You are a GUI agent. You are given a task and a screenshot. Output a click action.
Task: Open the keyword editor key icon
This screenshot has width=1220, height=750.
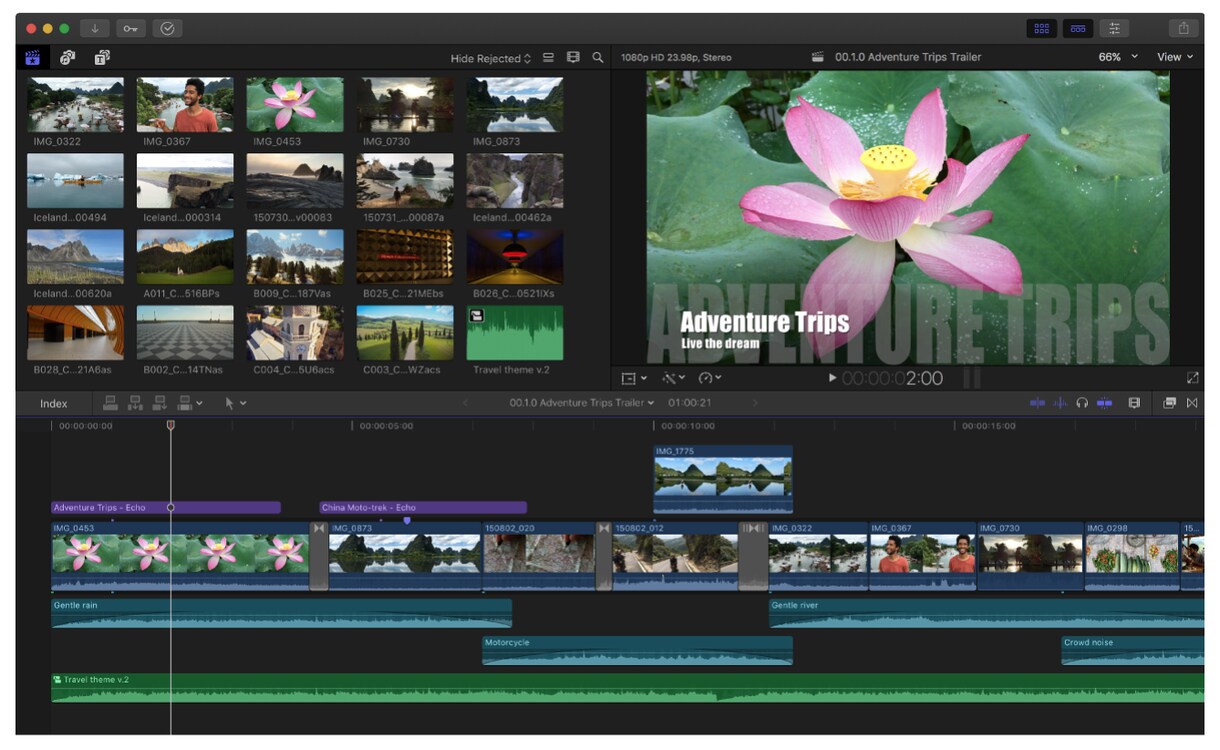click(x=131, y=28)
